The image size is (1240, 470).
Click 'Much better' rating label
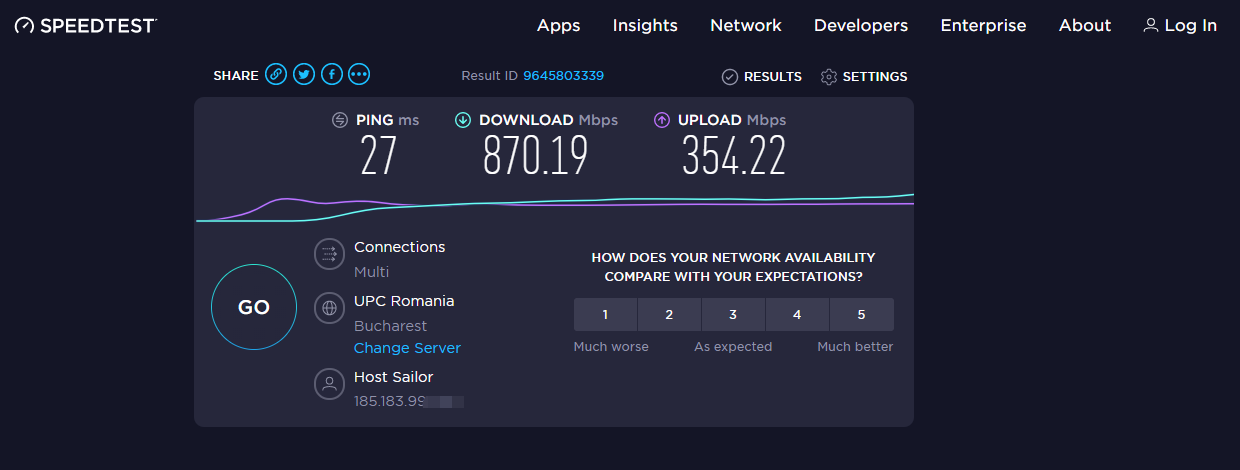coord(855,347)
